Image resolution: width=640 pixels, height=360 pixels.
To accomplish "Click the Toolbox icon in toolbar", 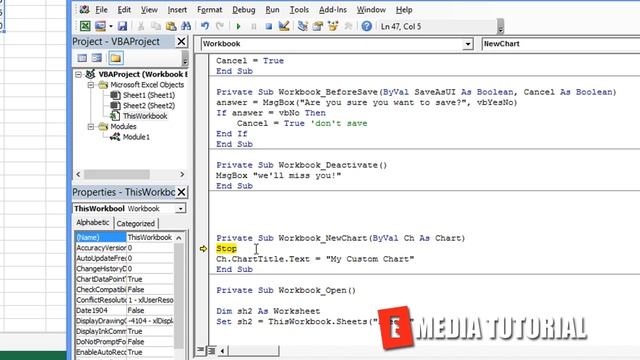I will pos(348,26).
